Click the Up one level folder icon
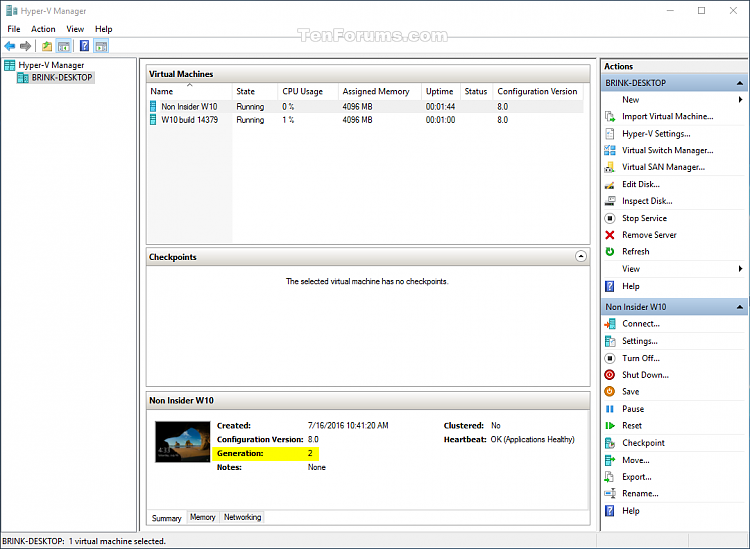 tap(47, 46)
